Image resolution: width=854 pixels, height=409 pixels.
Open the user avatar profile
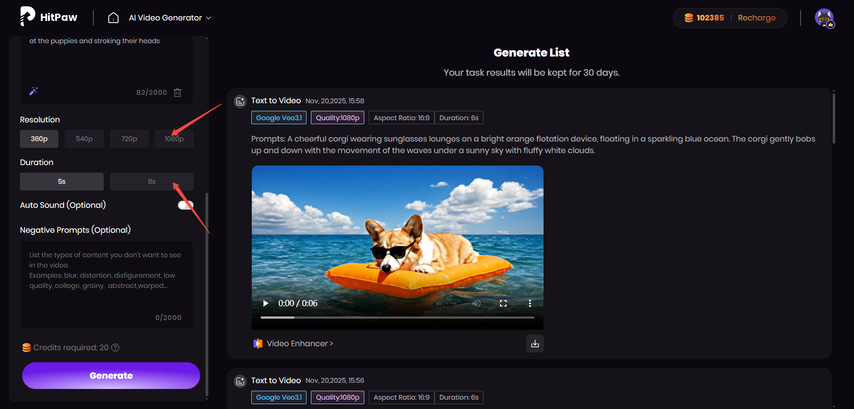(x=825, y=18)
